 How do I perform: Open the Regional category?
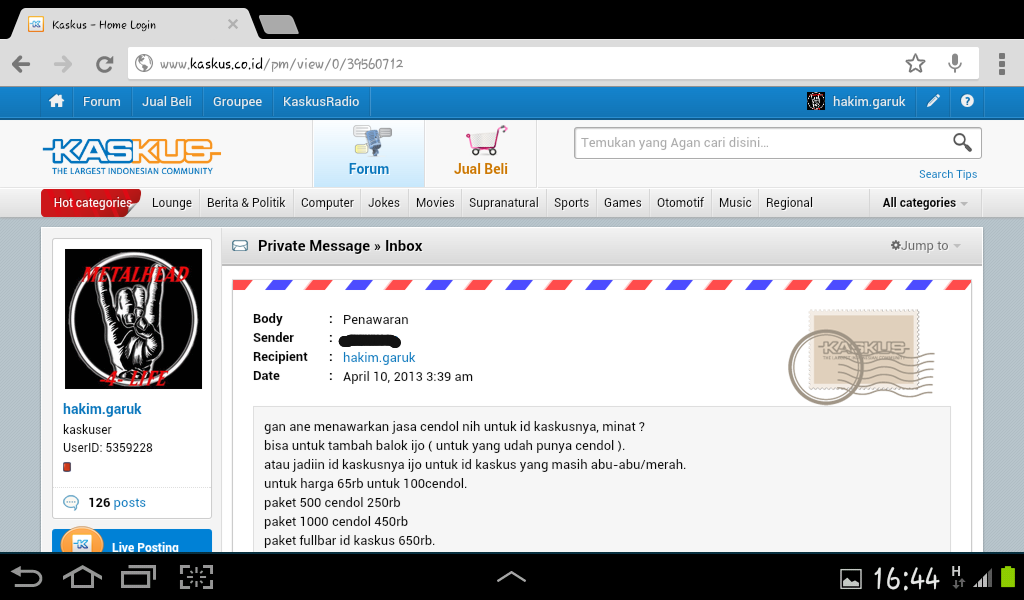coord(789,203)
